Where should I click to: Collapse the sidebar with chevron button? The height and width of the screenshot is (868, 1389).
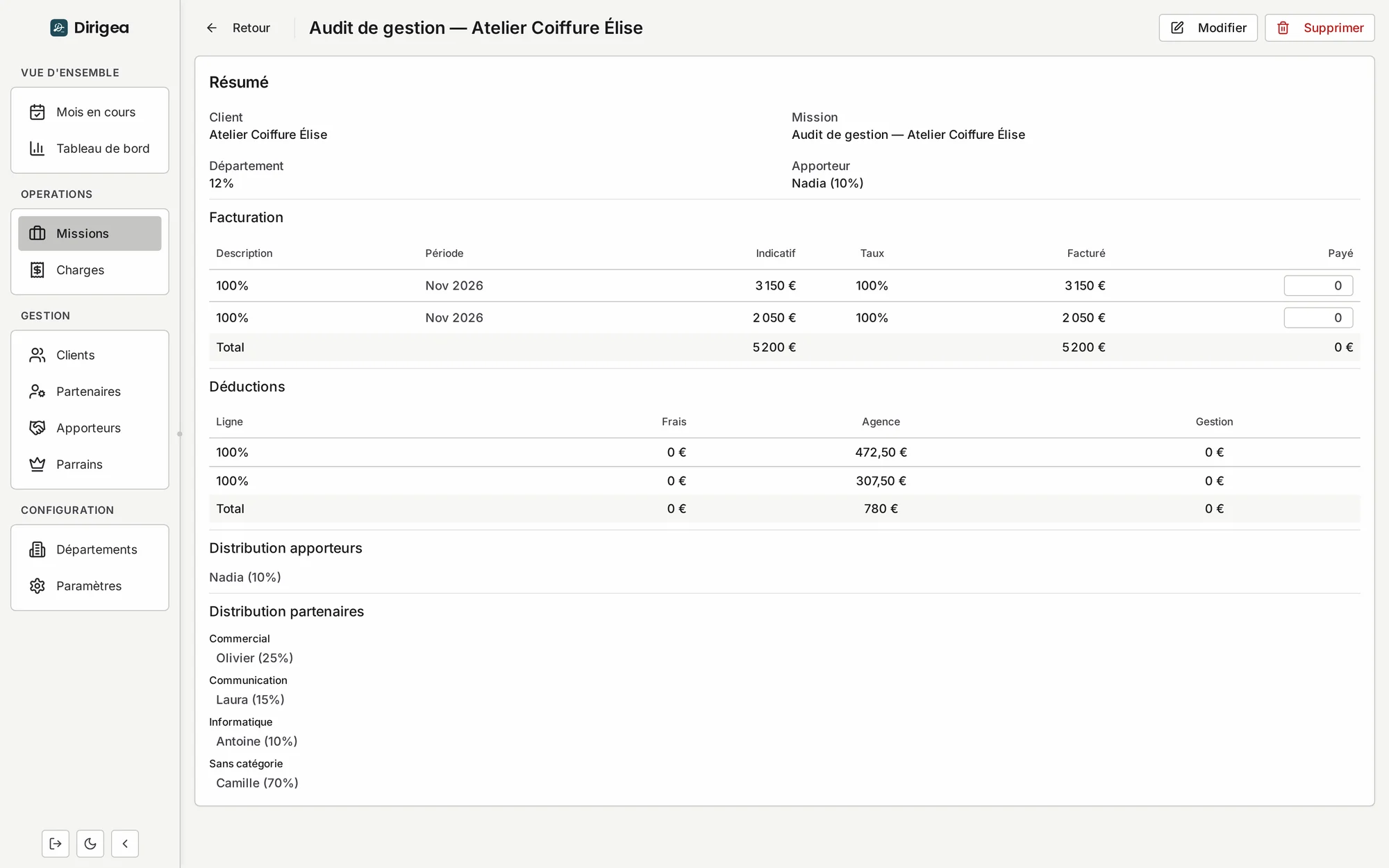point(125,844)
